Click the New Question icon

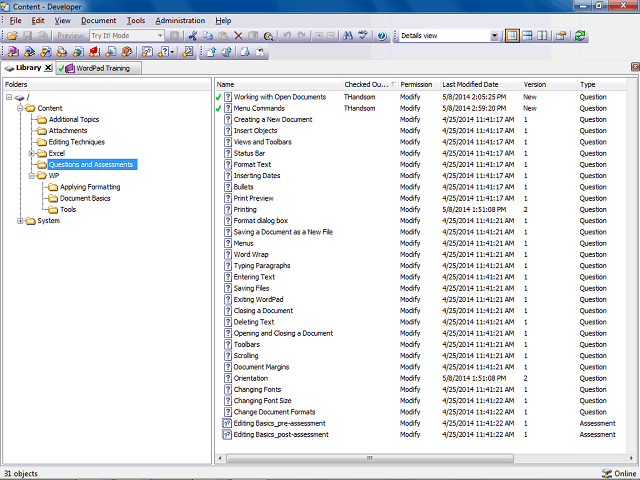(163, 52)
